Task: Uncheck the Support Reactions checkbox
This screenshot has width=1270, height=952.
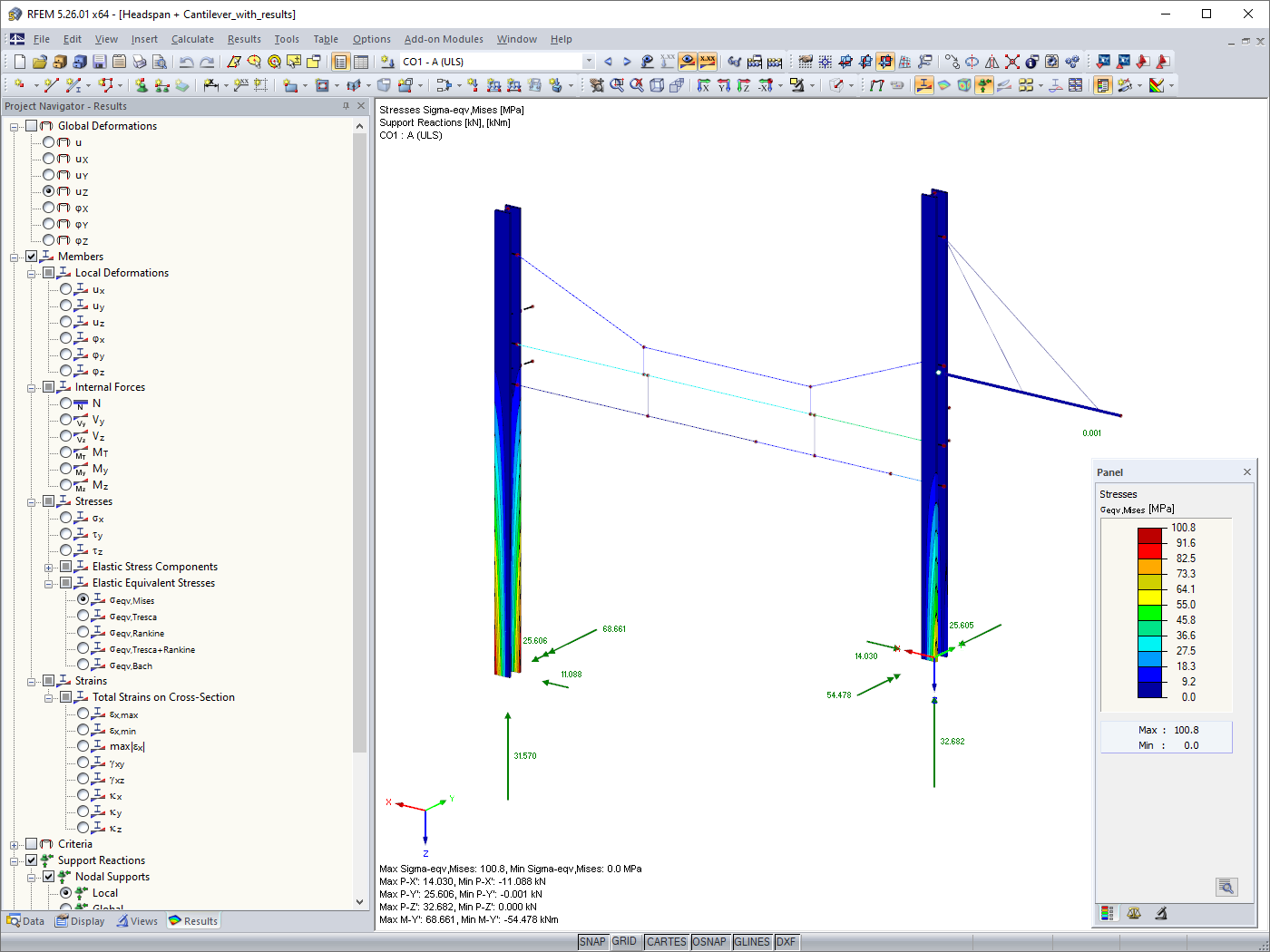Action: (31, 860)
